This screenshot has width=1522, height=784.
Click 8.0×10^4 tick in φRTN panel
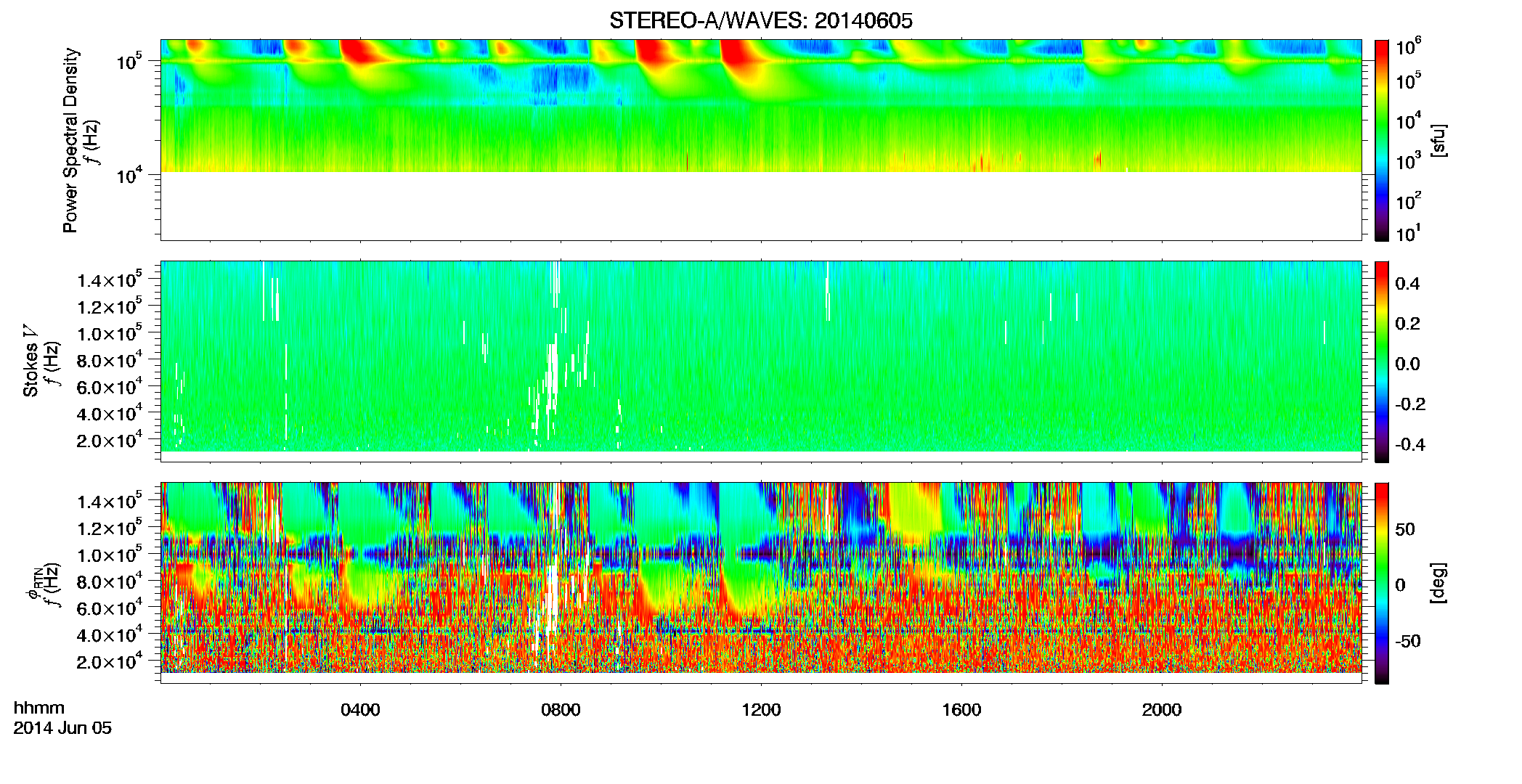pos(110,581)
